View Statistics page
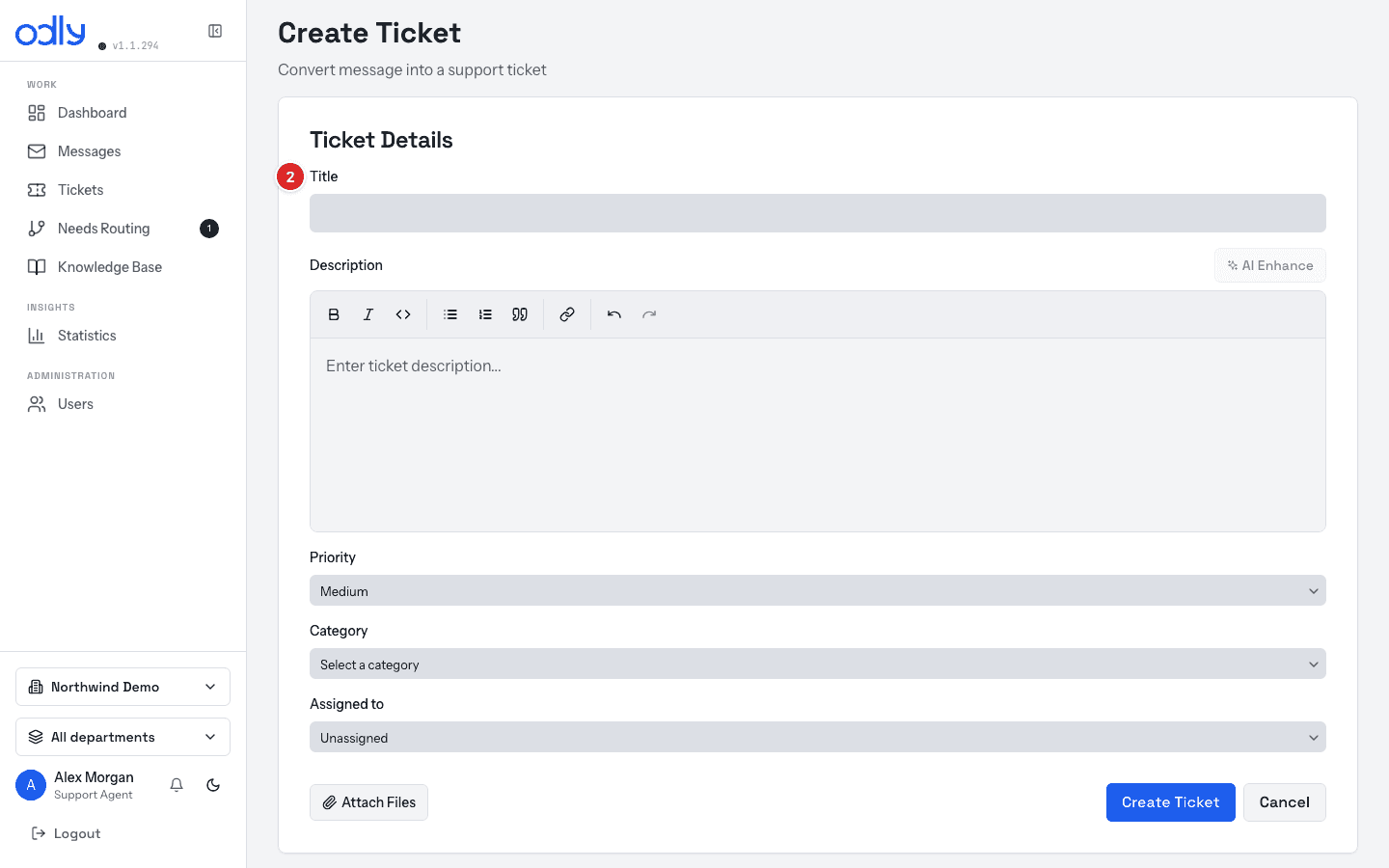The height and width of the screenshot is (868, 1389). (123, 336)
